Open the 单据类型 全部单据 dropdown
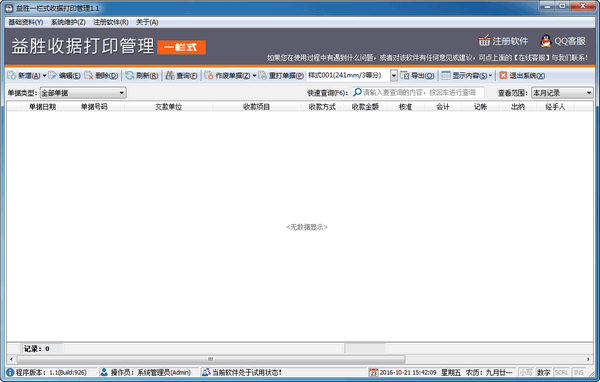Image resolution: width=600 pixels, height=382 pixels. (83, 93)
